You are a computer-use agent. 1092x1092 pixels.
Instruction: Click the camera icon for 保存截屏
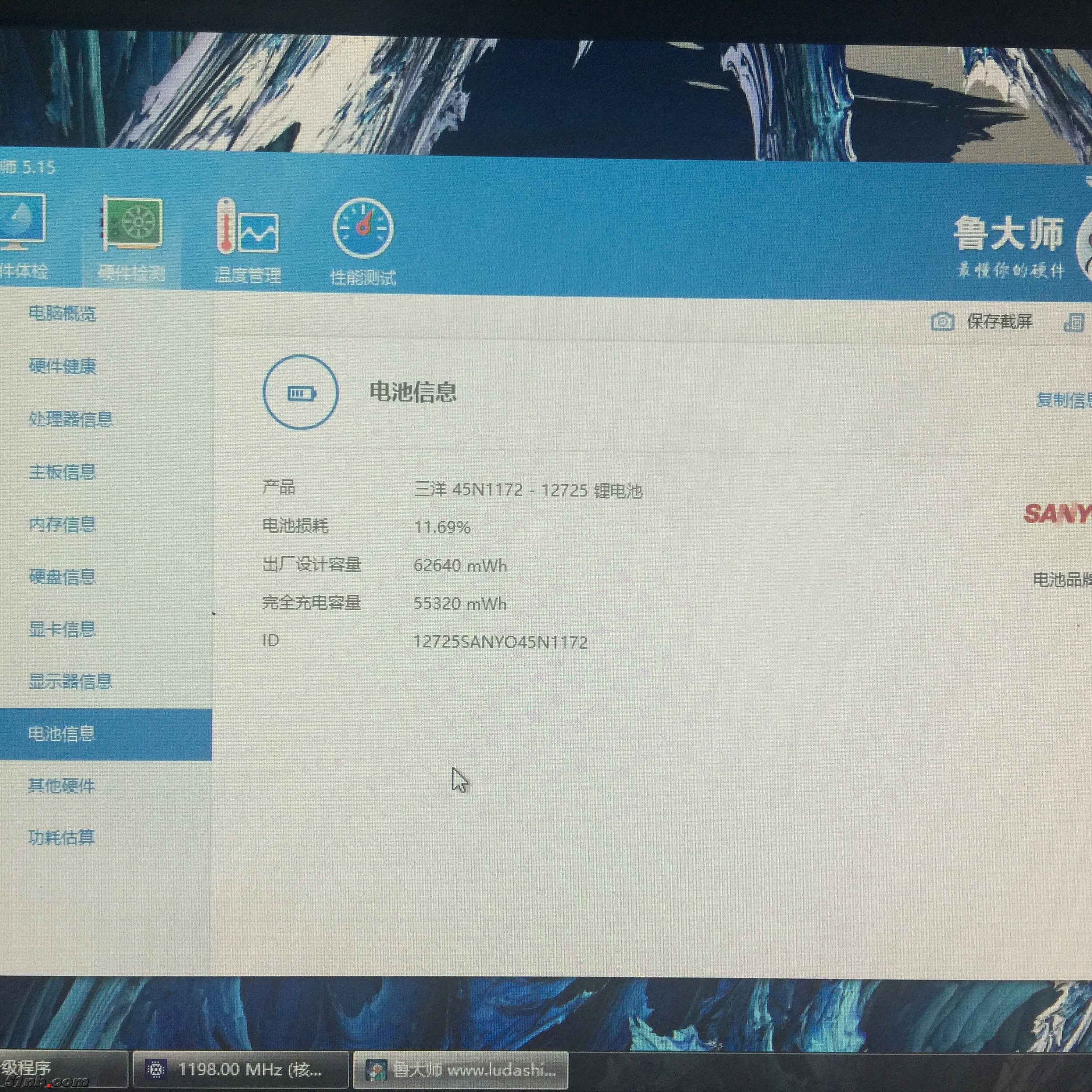click(x=942, y=322)
